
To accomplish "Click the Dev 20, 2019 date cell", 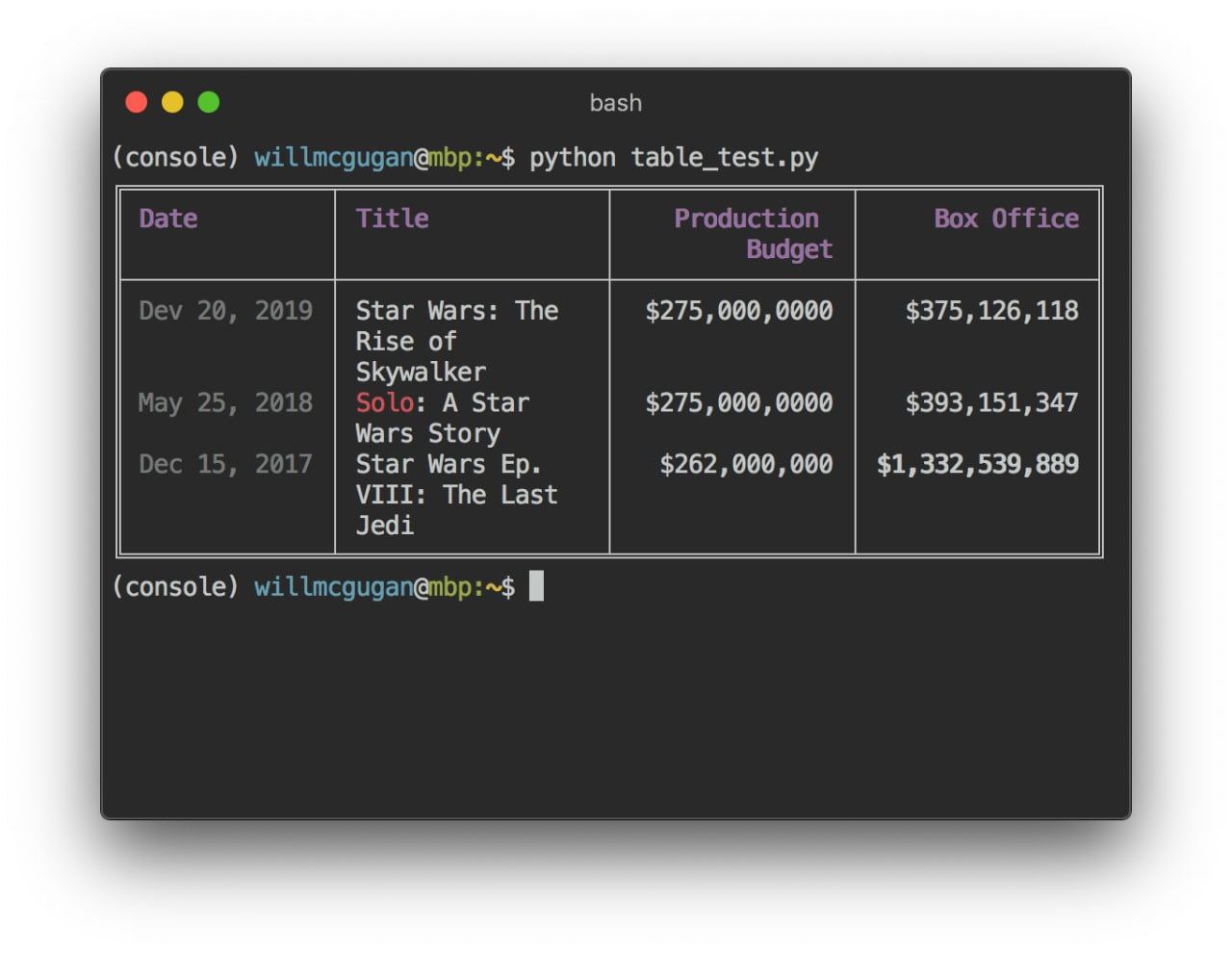I will [x=226, y=311].
